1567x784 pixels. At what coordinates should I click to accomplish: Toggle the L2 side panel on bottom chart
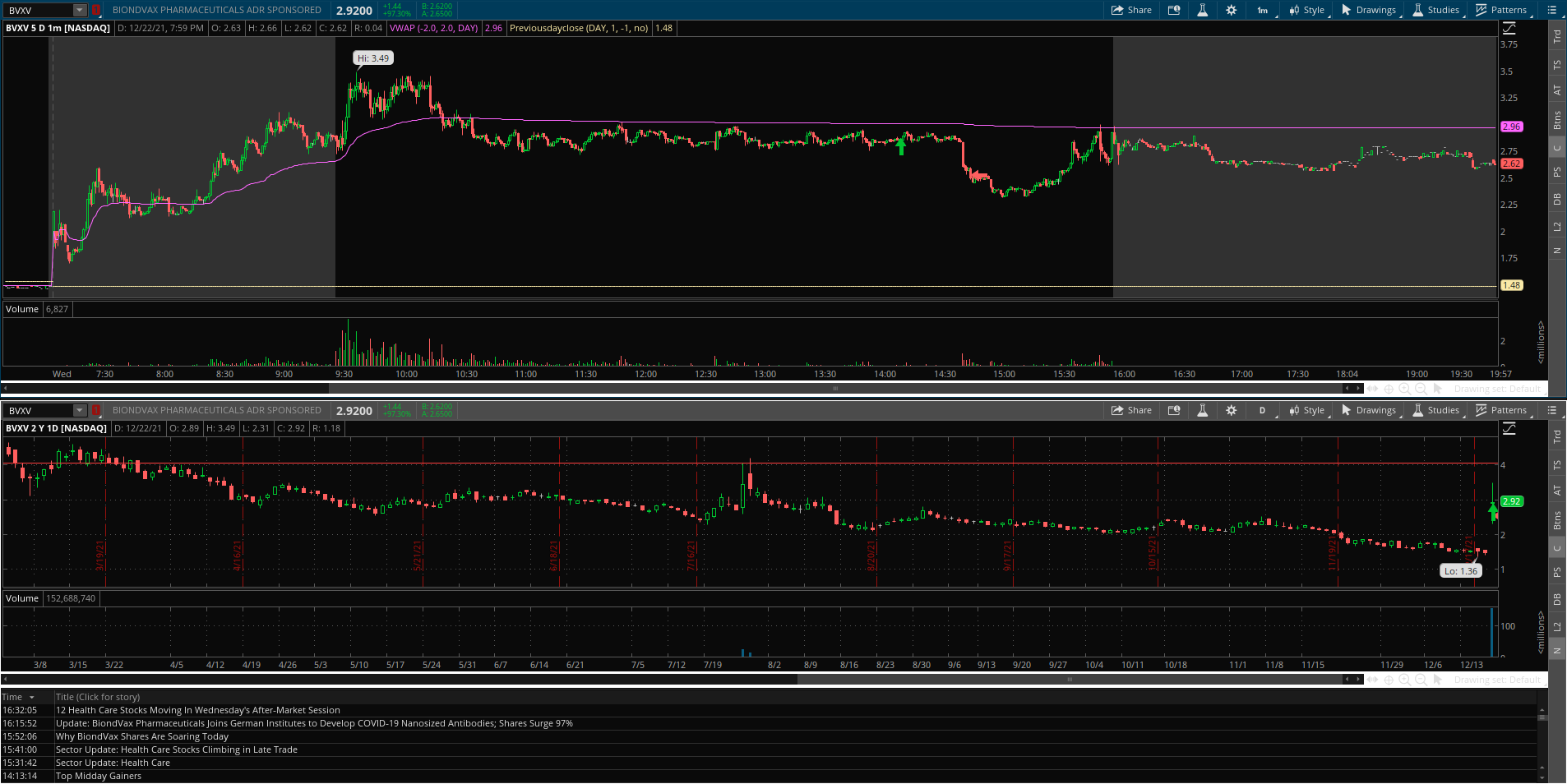1556,627
